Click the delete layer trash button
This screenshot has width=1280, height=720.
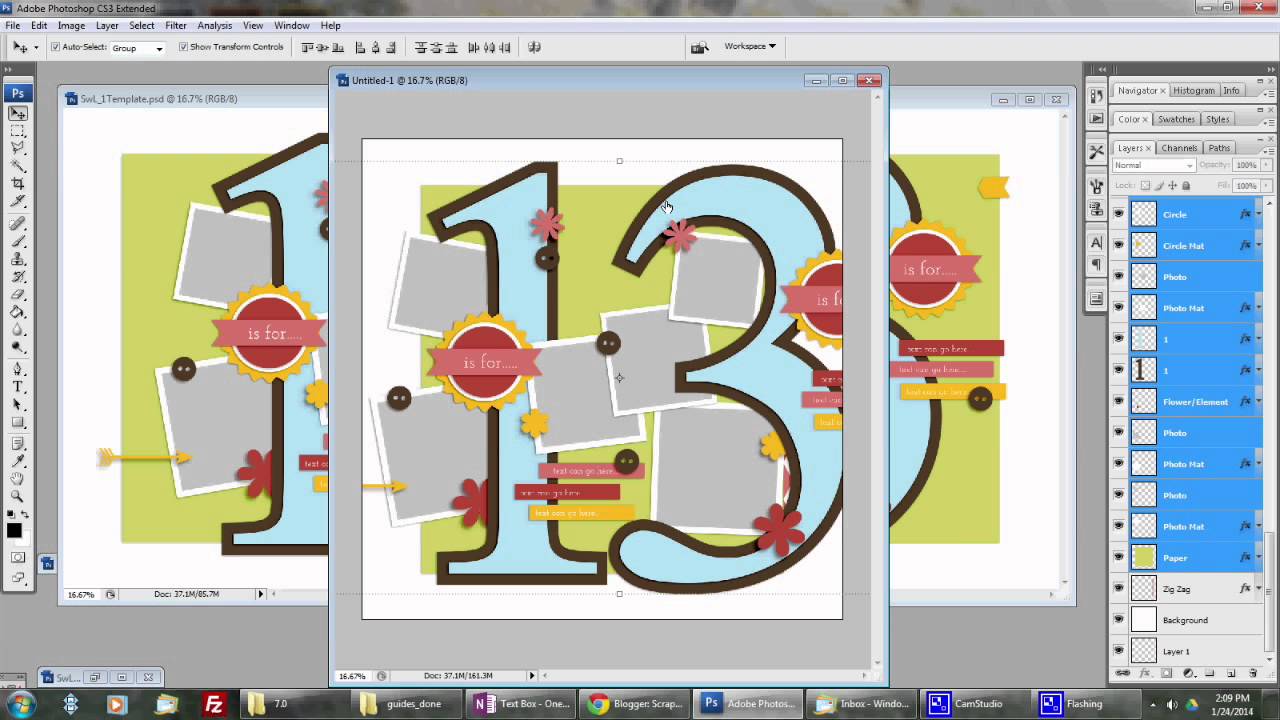tap(1253, 674)
